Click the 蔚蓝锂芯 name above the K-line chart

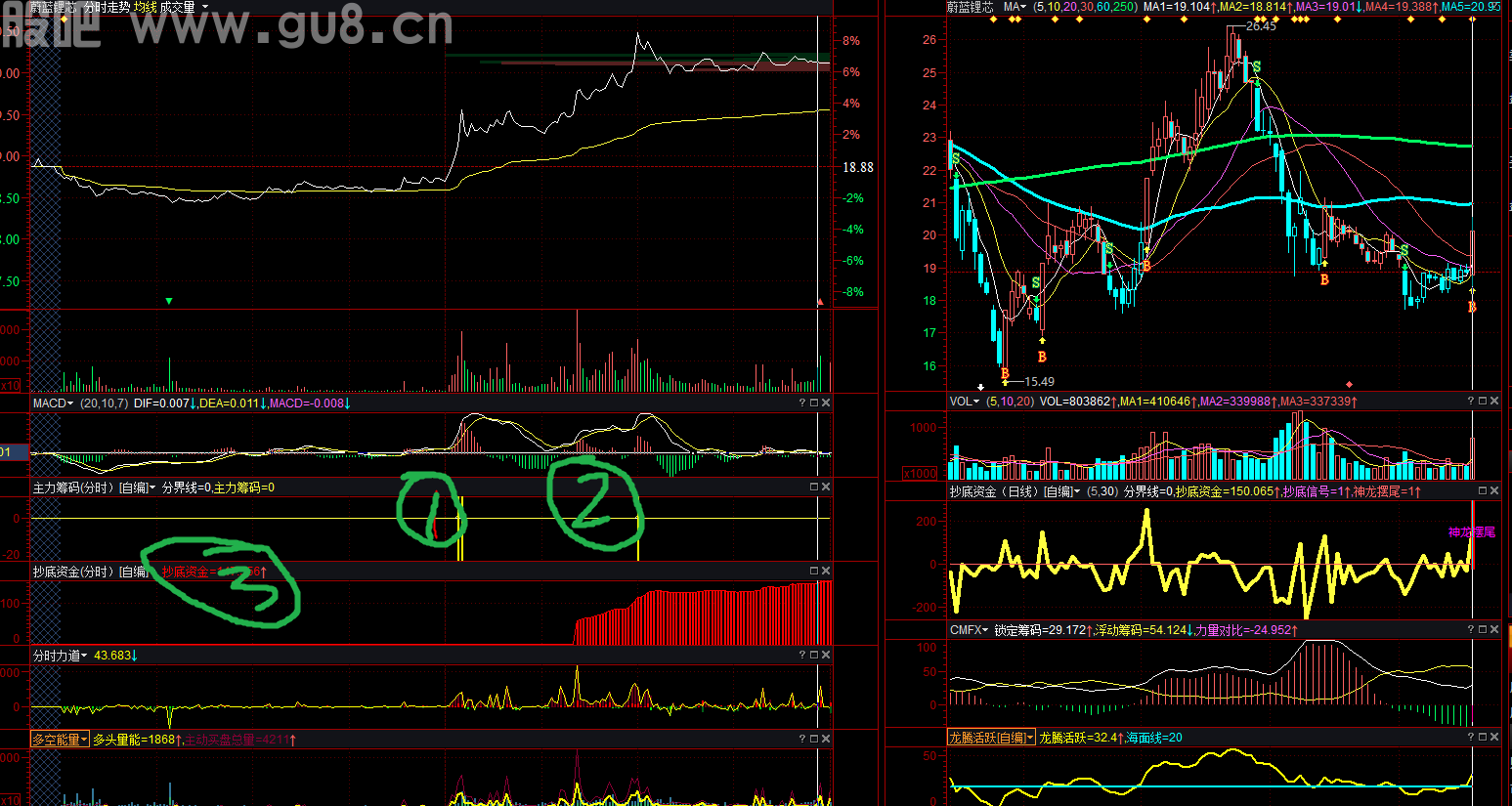coord(971,7)
